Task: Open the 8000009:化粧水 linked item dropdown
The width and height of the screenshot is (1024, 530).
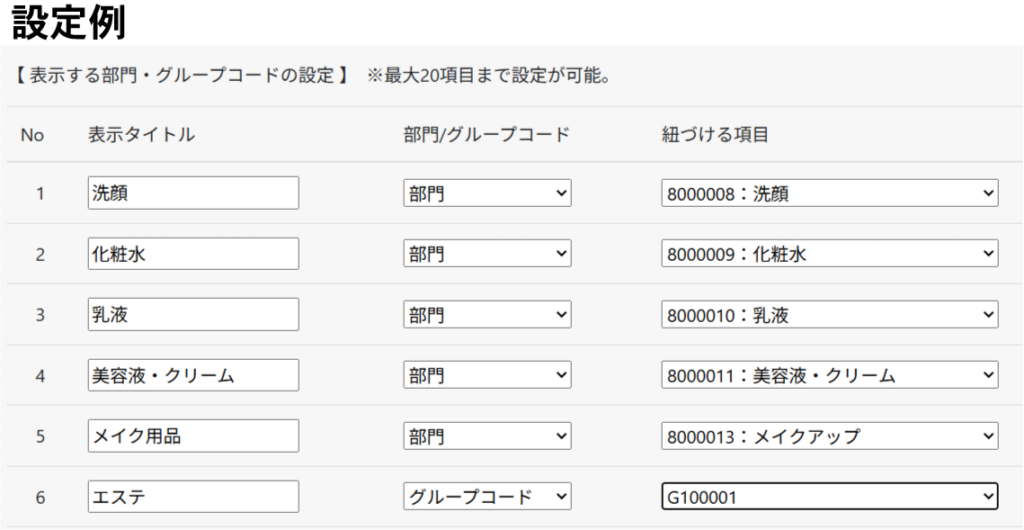Action: 829,254
